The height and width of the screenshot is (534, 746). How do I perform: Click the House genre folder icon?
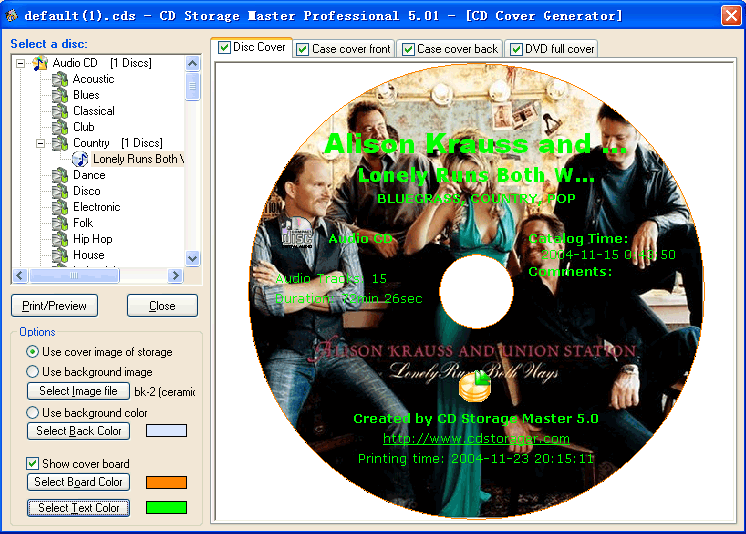click(60, 255)
